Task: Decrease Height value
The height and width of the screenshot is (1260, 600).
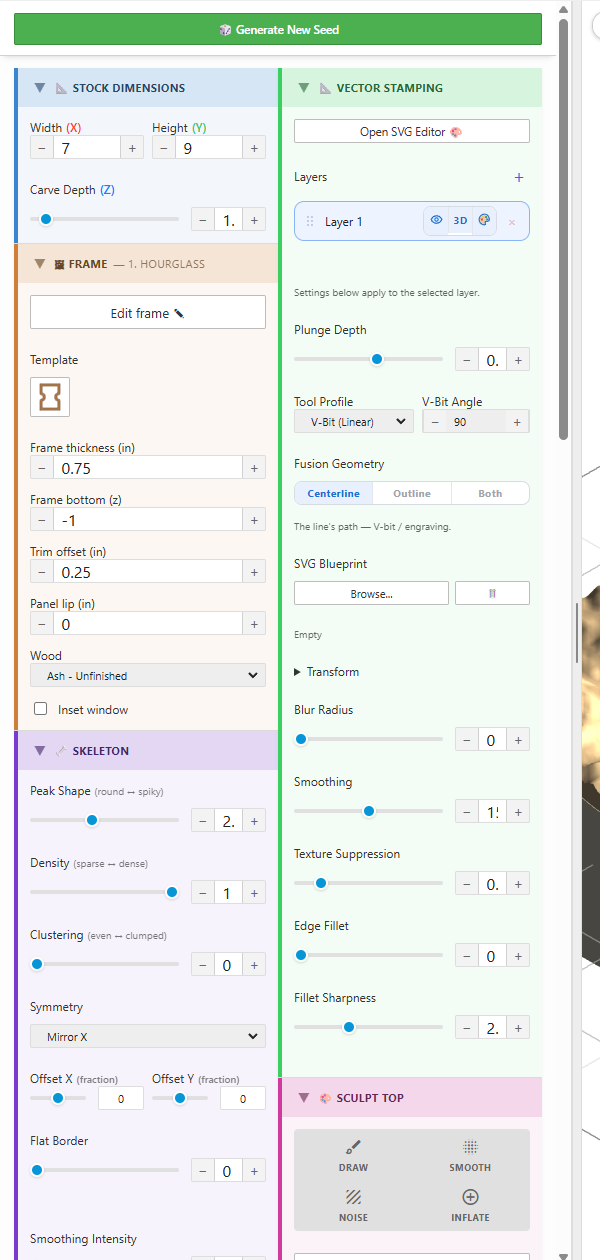Action: pos(163,147)
